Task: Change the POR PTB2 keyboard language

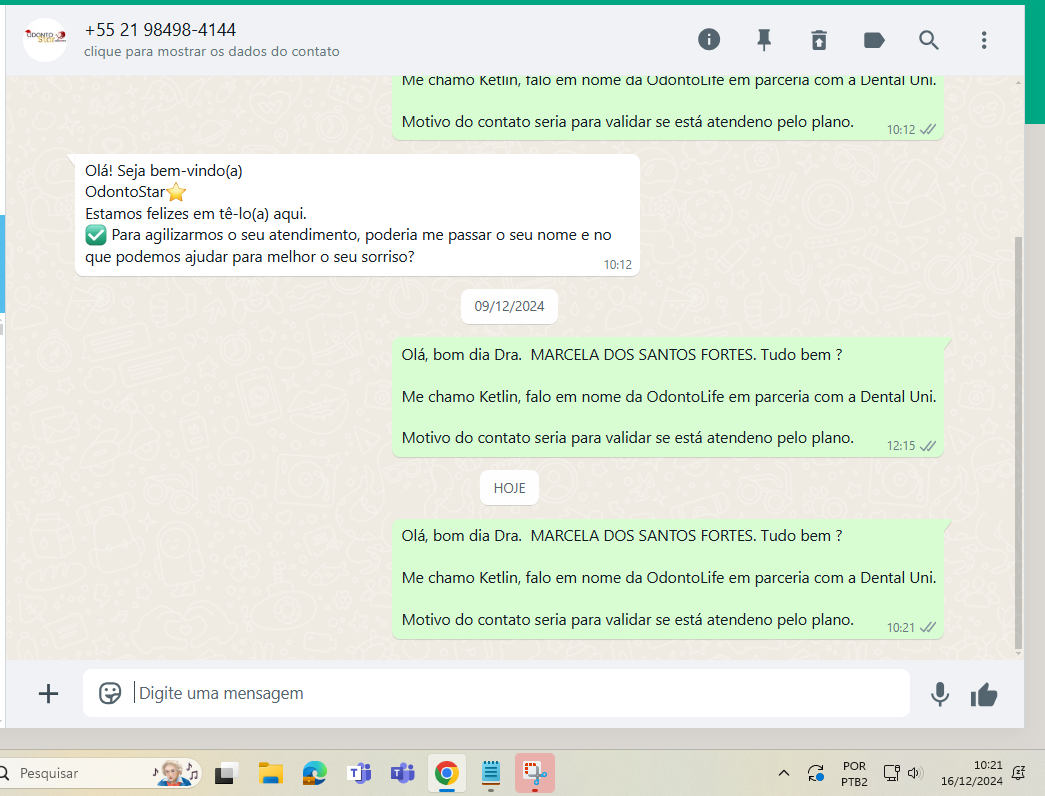Action: point(854,774)
